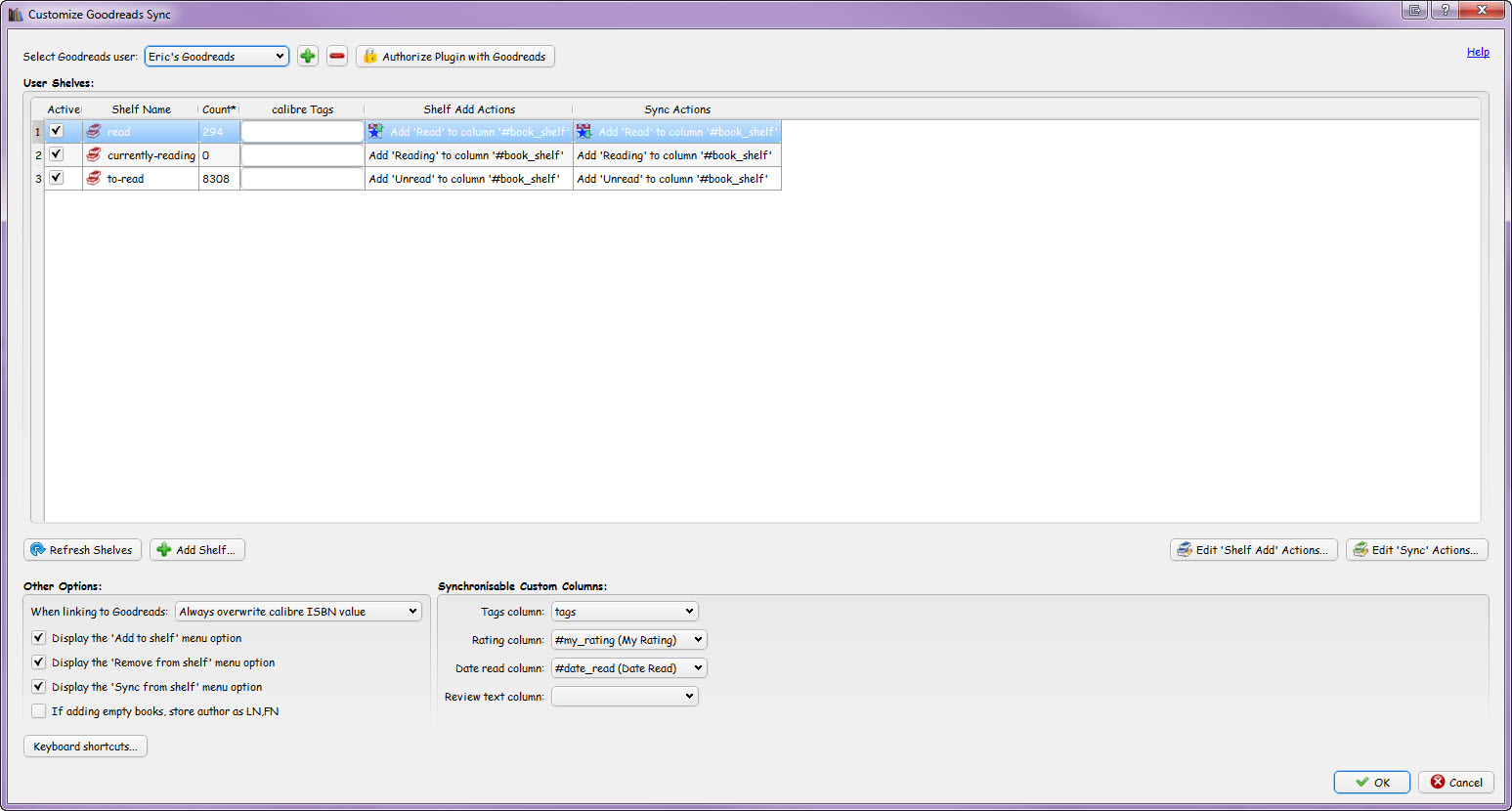Select Sync Actions cell "Add 'Reading' to column"
Screen dimensions: 1512x811
(x=677, y=155)
